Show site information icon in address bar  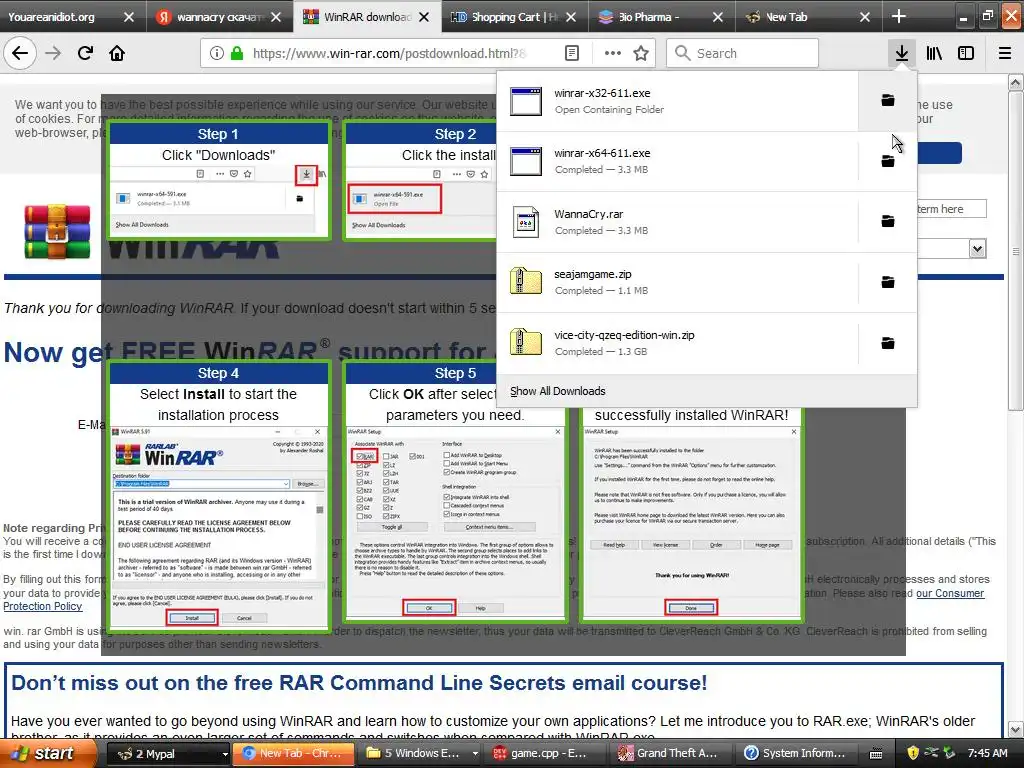217,53
